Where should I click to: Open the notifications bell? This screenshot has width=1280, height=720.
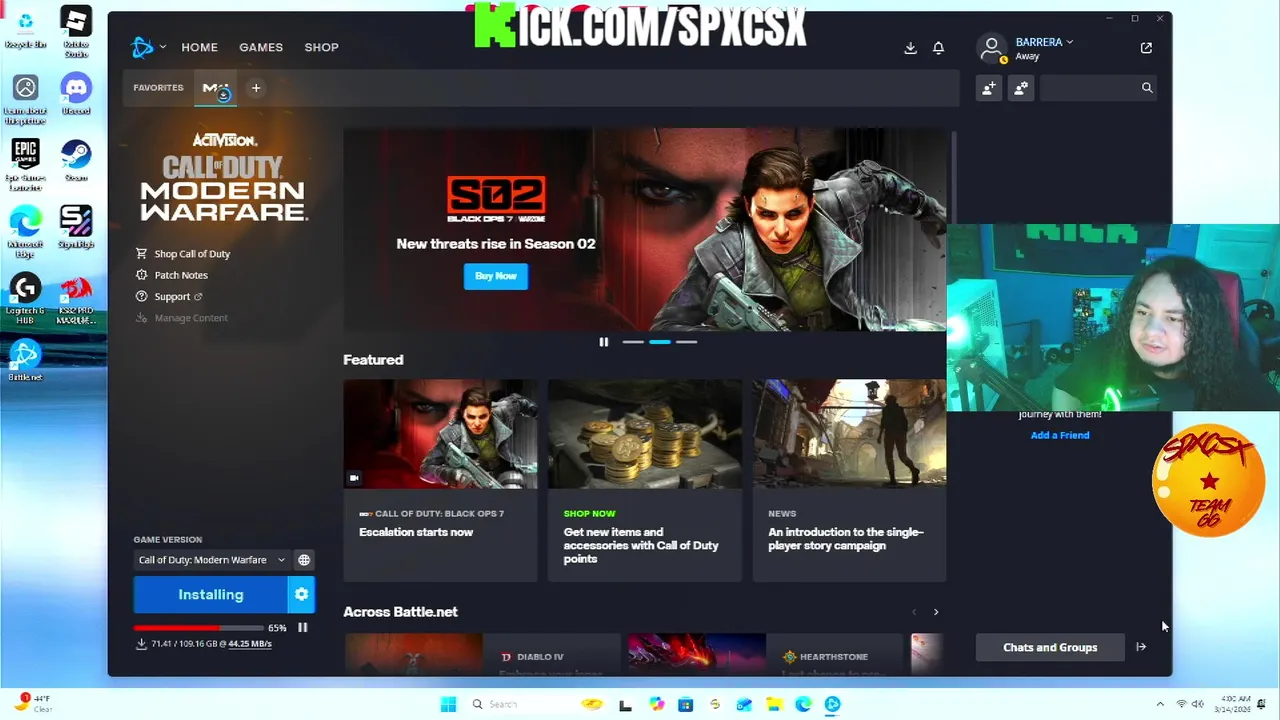[x=938, y=48]
